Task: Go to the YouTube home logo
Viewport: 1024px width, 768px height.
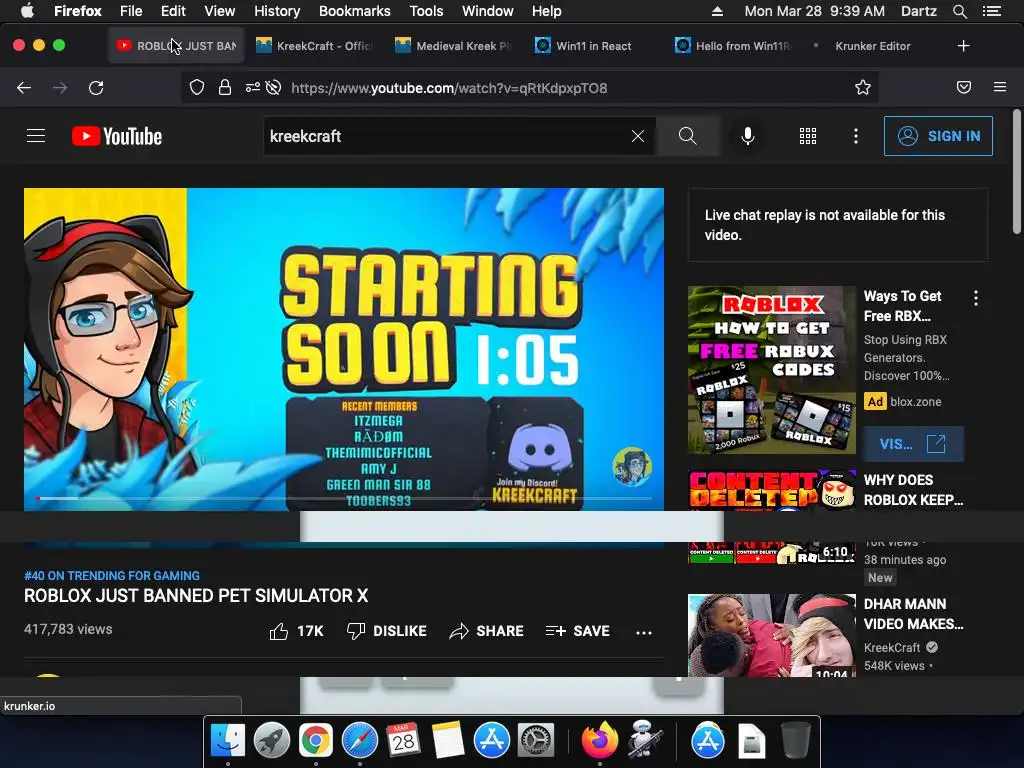Action: tap(117, 136)
